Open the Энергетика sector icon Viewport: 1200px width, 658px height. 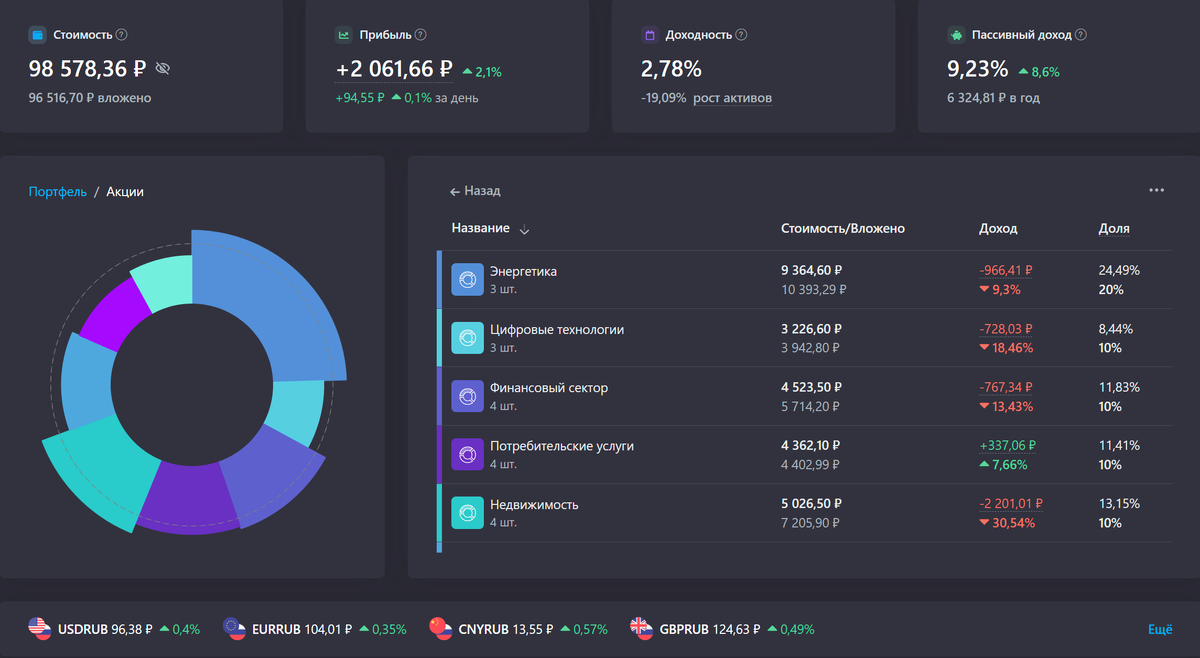point(467,280)
